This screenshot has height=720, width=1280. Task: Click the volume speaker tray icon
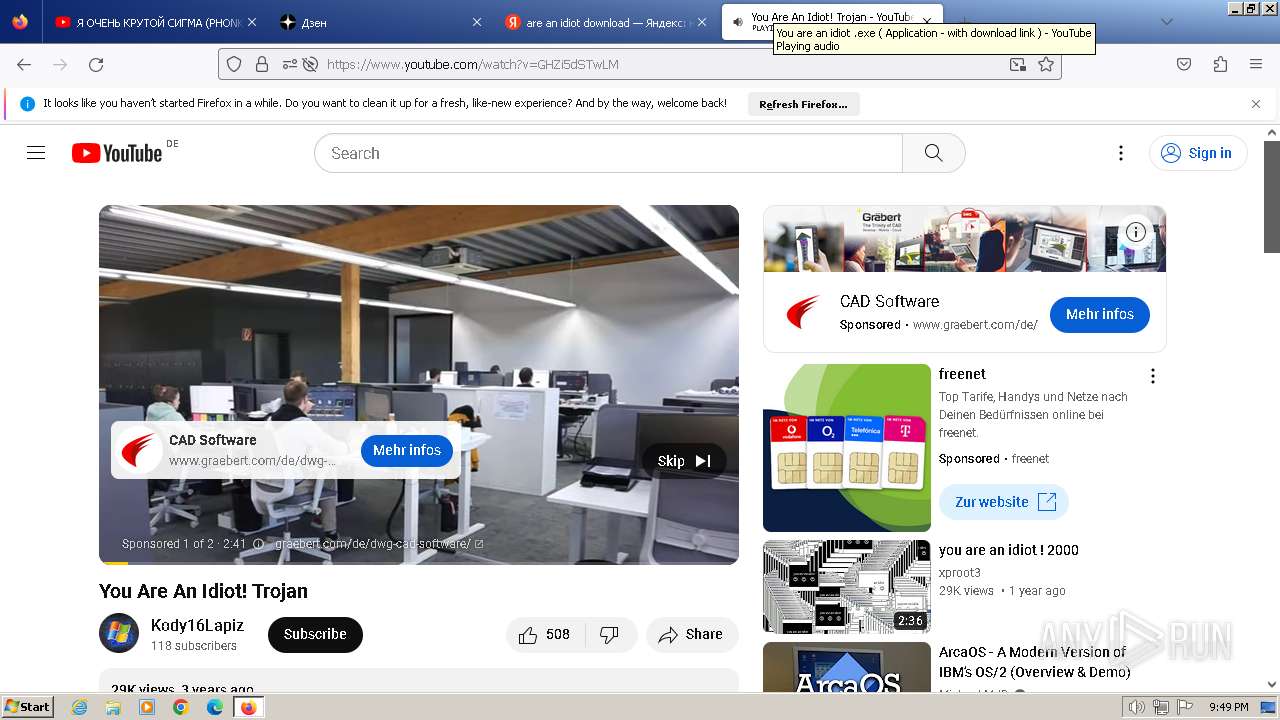[x=1137, y=707]
